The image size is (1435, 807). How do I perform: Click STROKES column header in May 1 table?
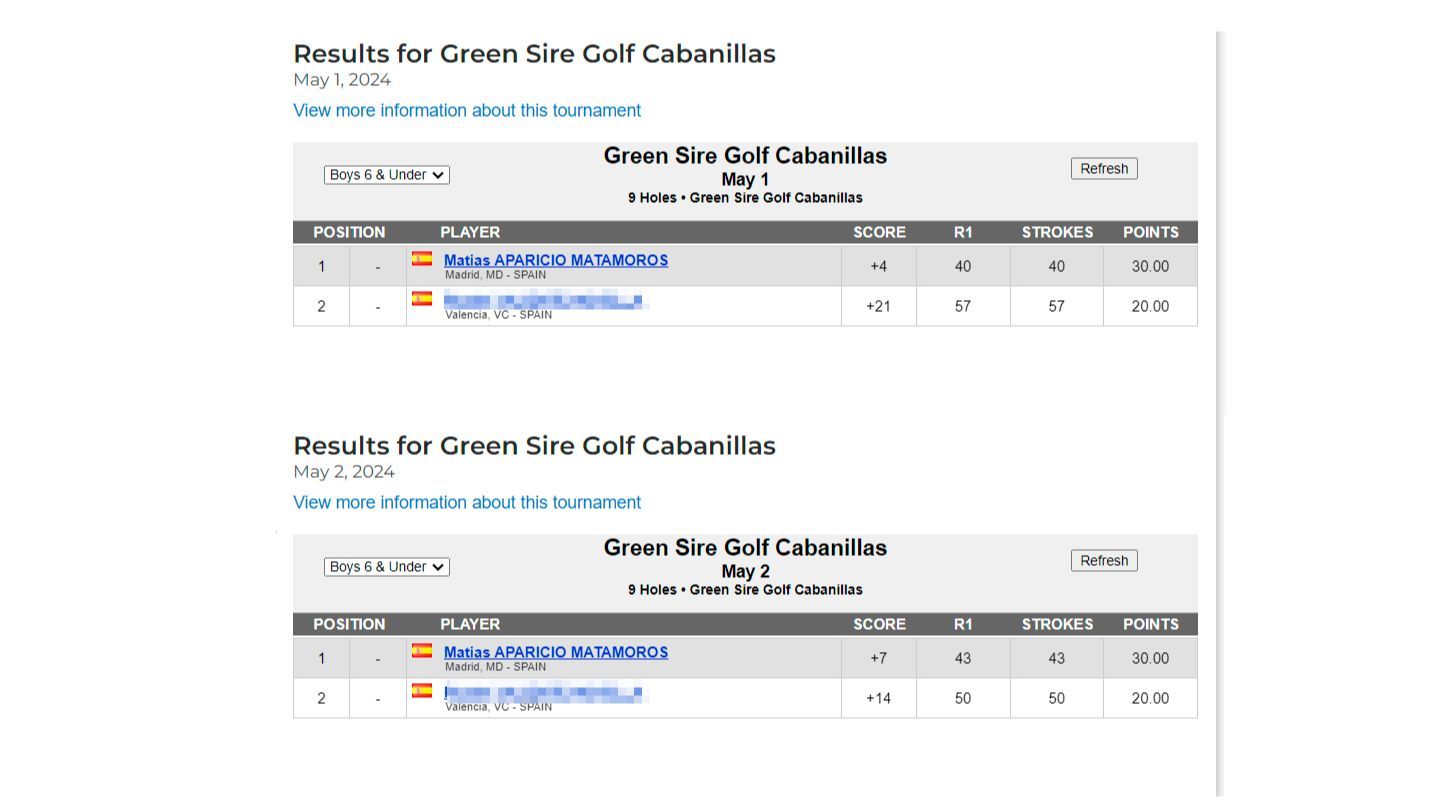tap(1057, 232)
